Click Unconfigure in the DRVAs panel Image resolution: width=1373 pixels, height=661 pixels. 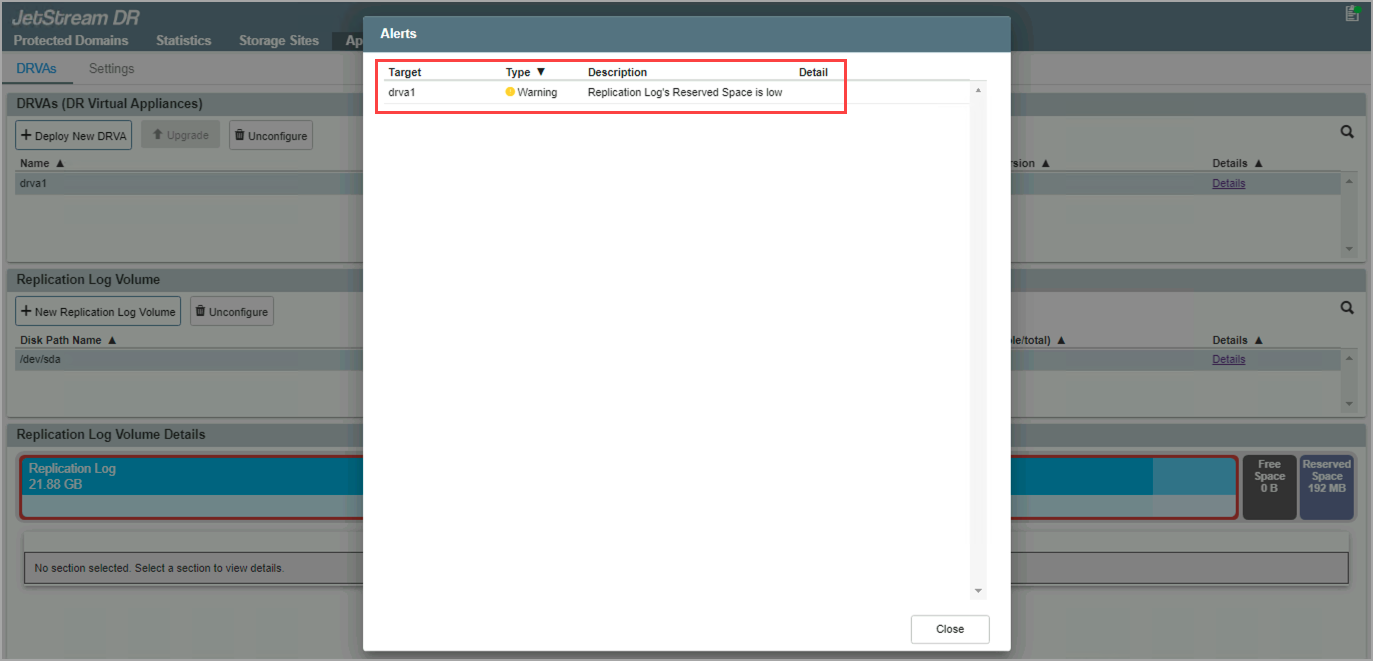(271, 136)
